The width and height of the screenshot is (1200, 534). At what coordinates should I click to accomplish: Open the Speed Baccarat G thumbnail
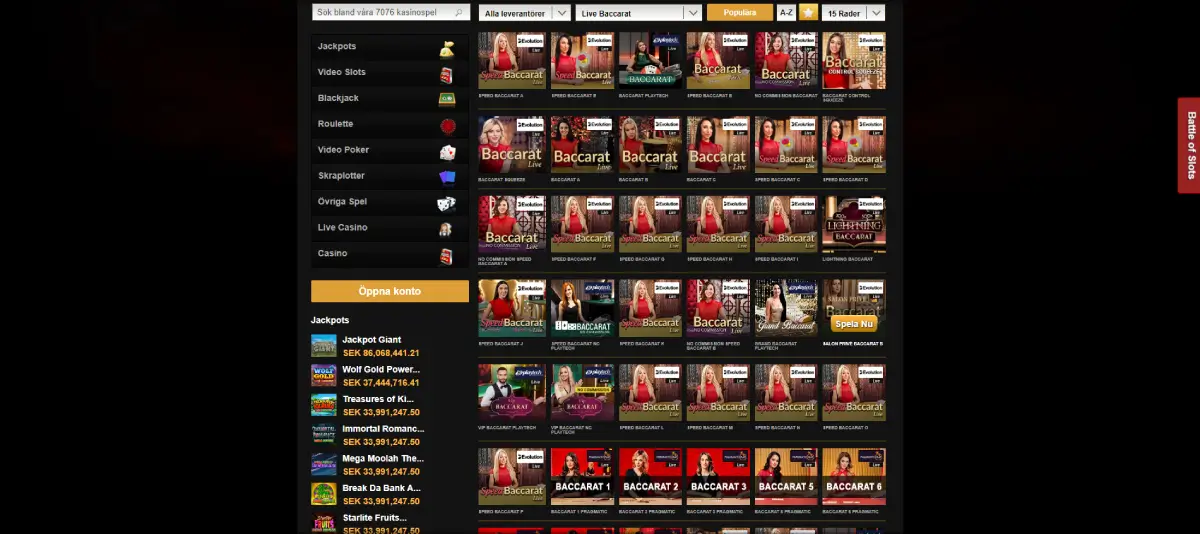click(650, 225)
